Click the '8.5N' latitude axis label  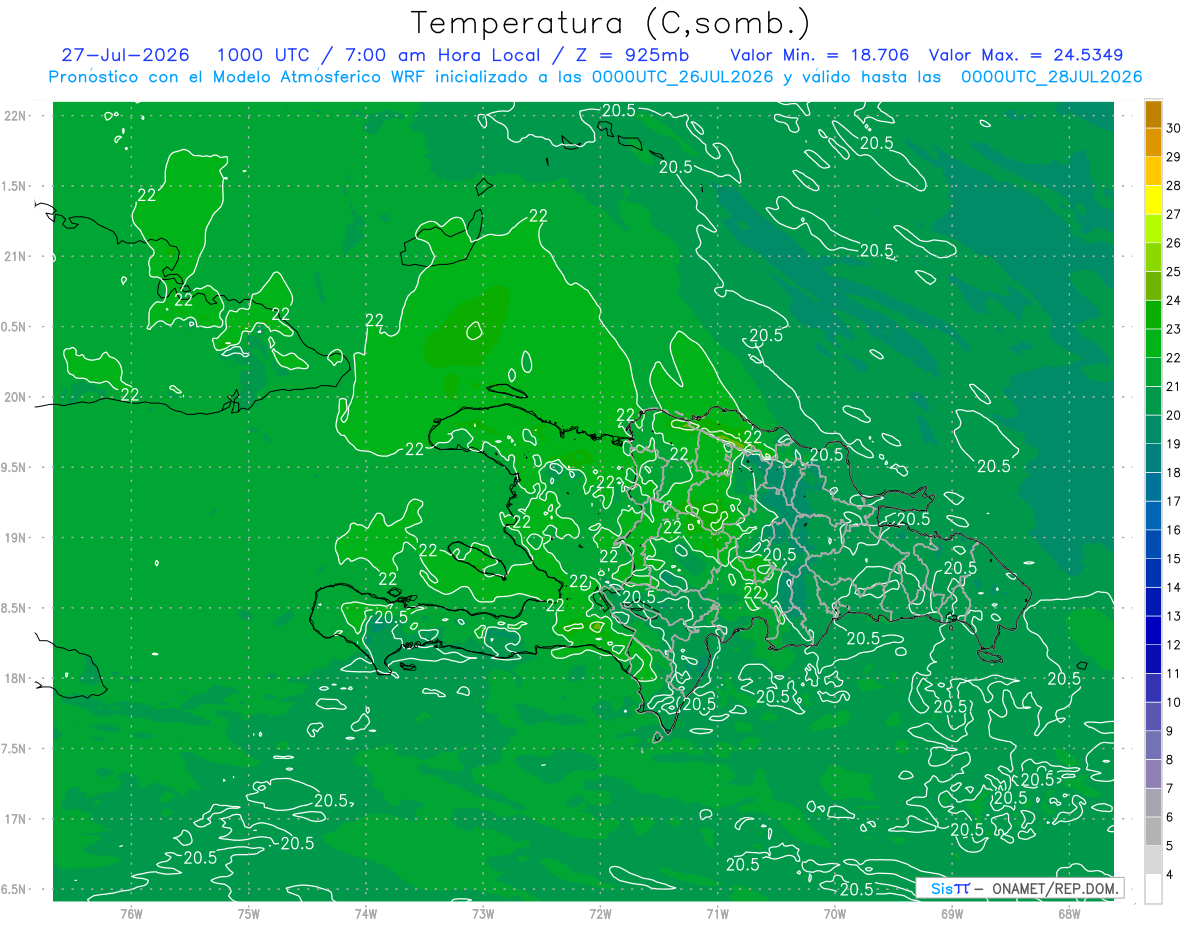pos(13,608)
